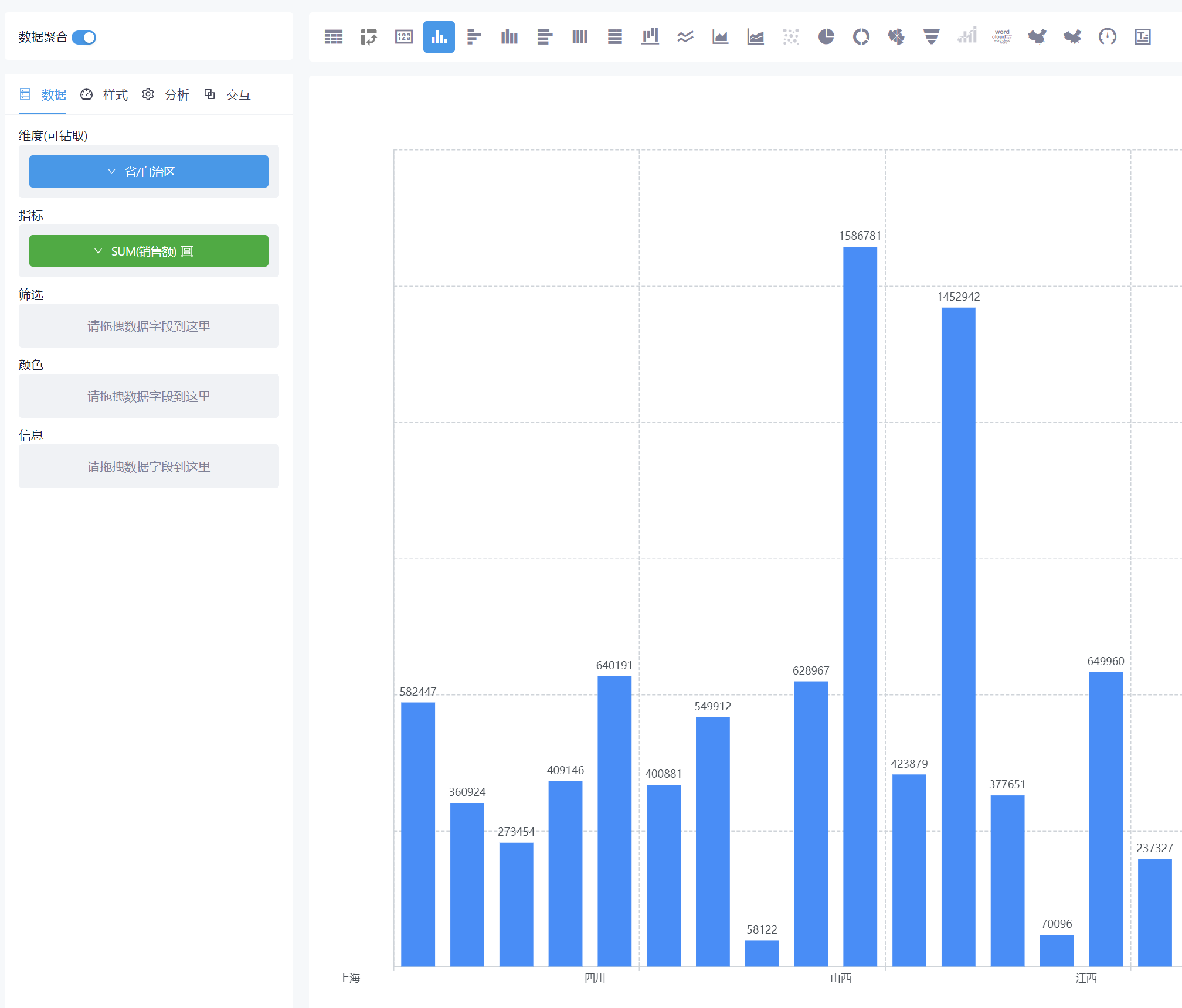Switch to the 样式 tab
Viewport: 1182px width, 1008px height.
(x=104, y=95)
